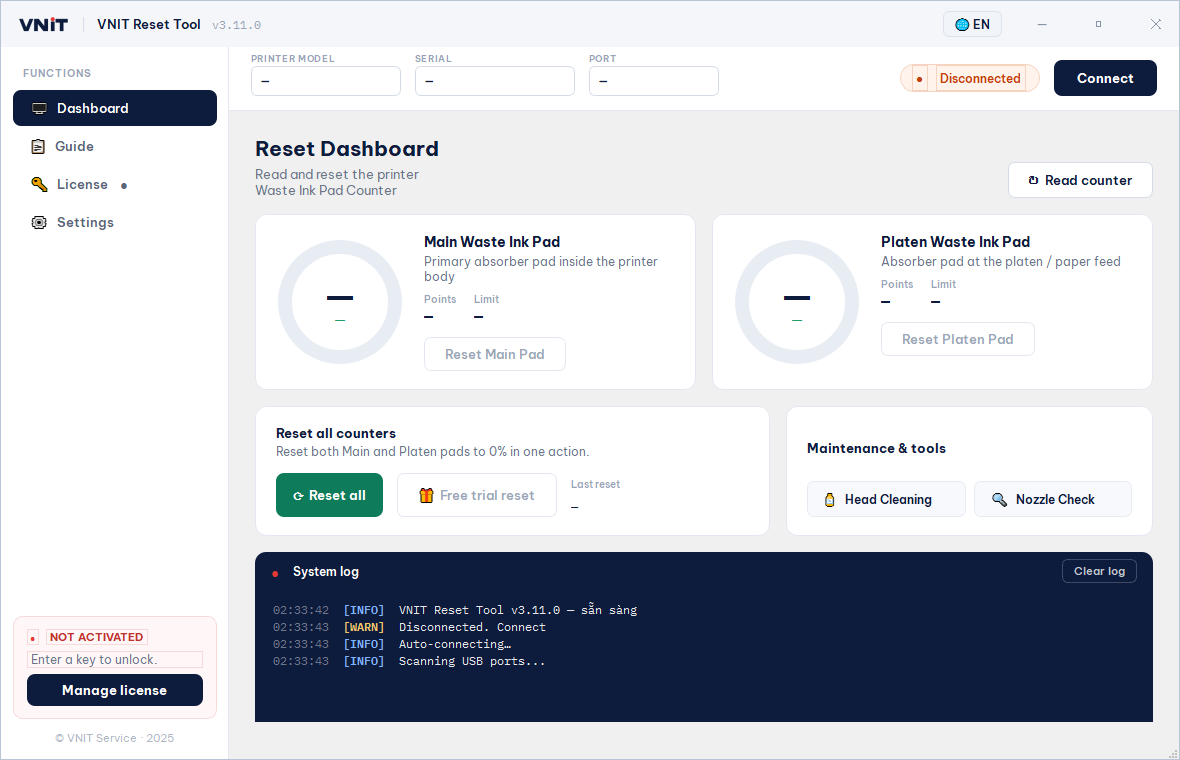Viewport: 1180px width, 760px height.
Task: Click the Main Waste Ink Pad gauge
Action: pyautogui.click(x=340, y=302)
